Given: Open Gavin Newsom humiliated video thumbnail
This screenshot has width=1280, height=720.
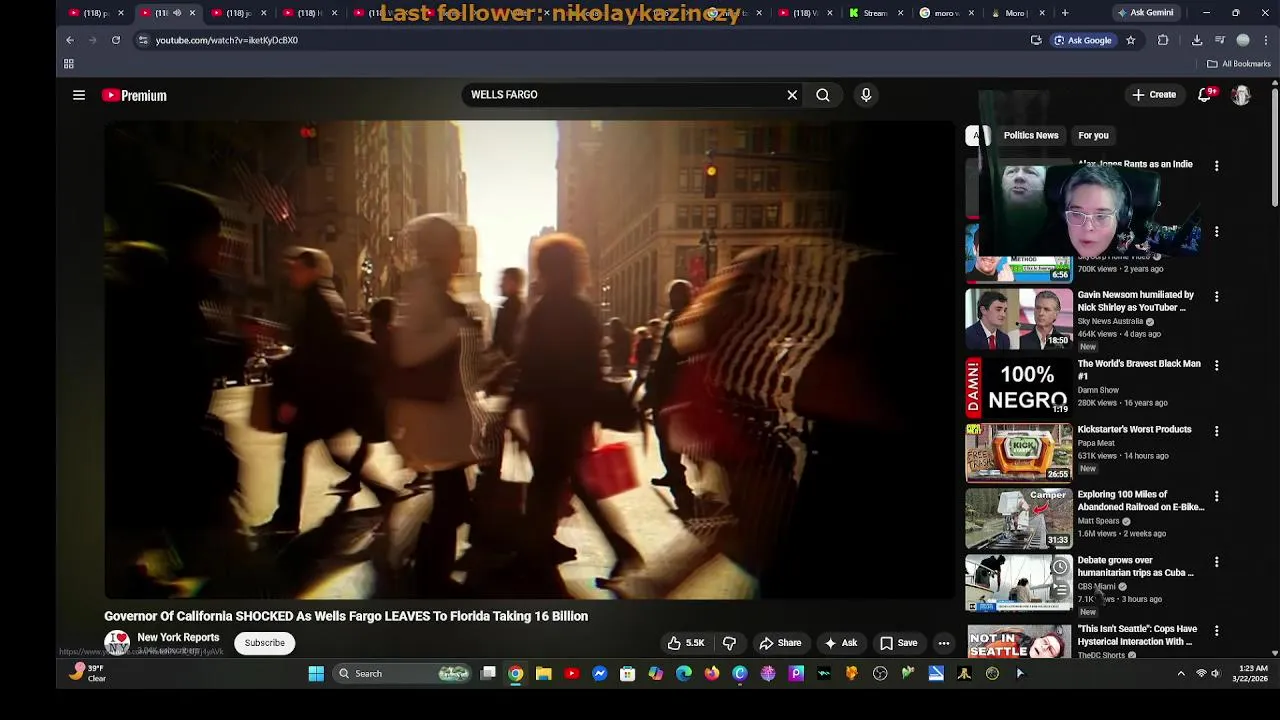Looking at the screenshot, I should point(1019,319).
